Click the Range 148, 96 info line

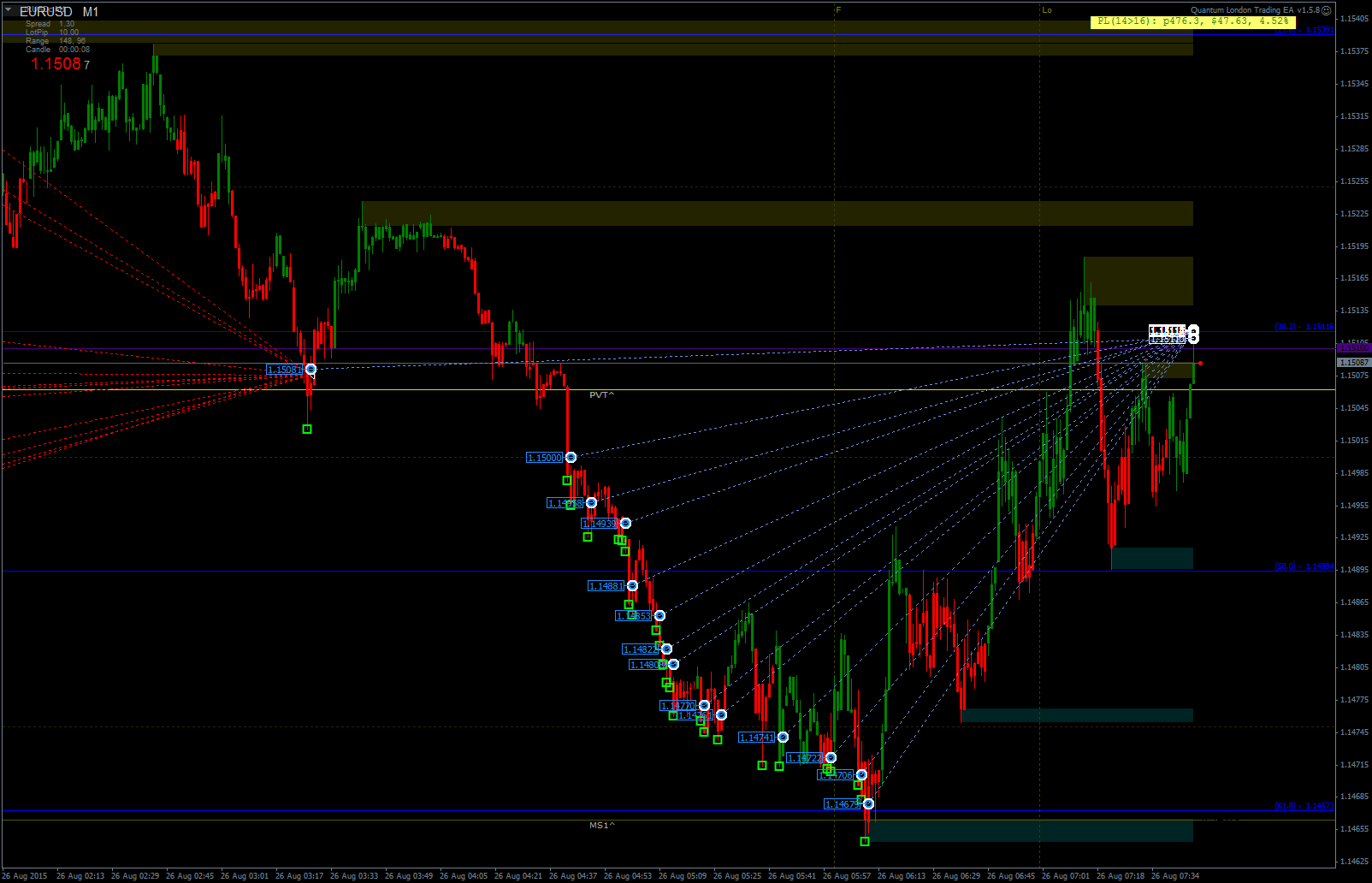56,41
